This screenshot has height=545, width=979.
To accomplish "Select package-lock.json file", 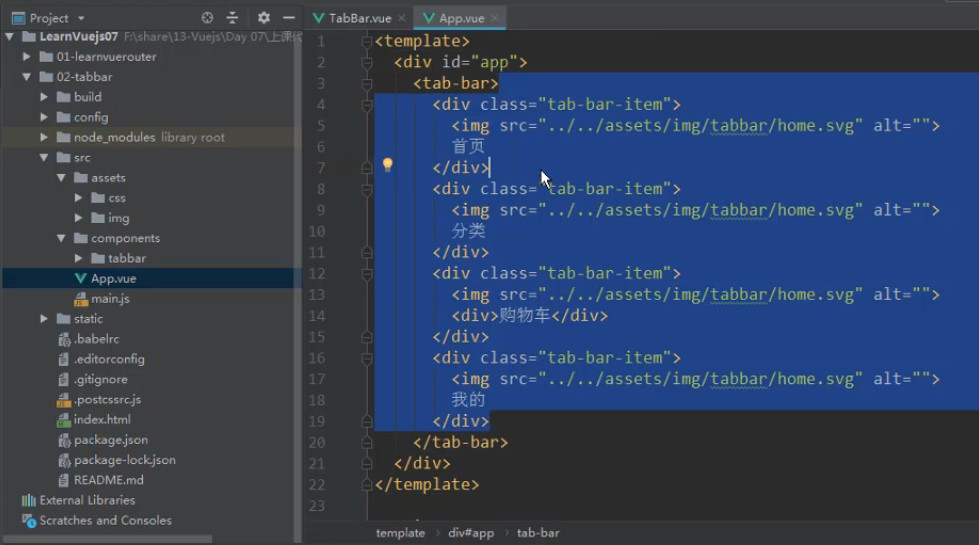I will pos(124,460).
